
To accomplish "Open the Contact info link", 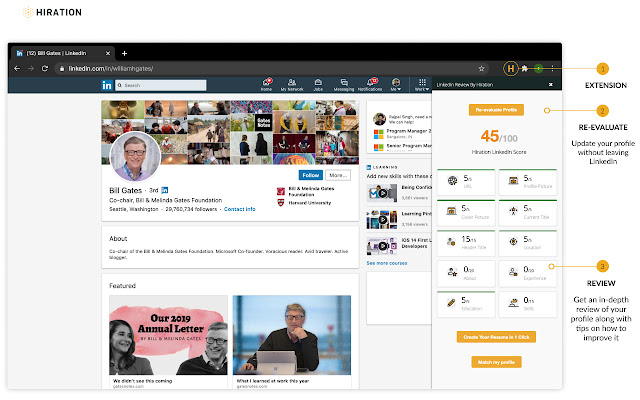I will tap(240, 209).
